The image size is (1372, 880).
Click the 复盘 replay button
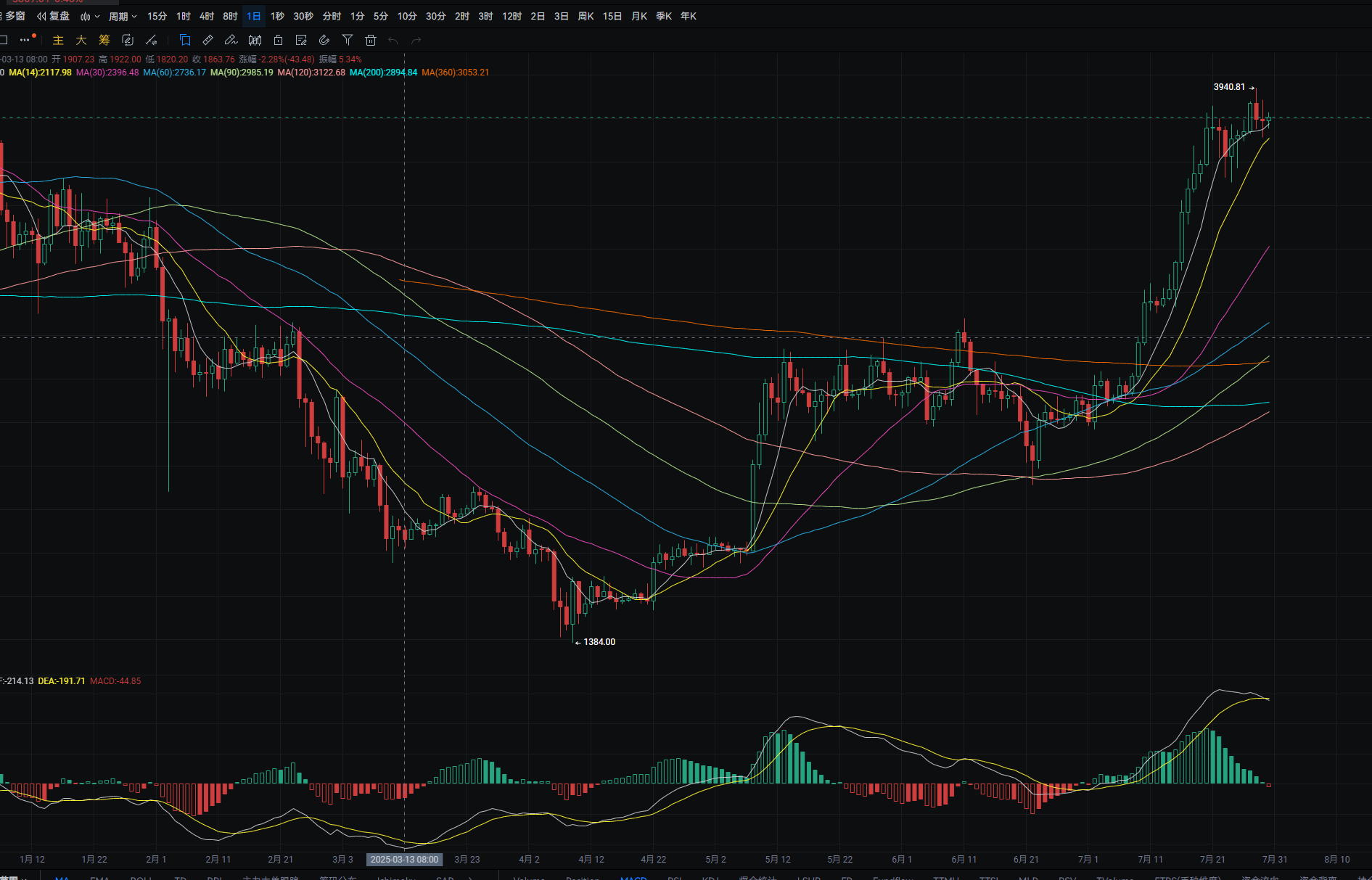(54, 16)
